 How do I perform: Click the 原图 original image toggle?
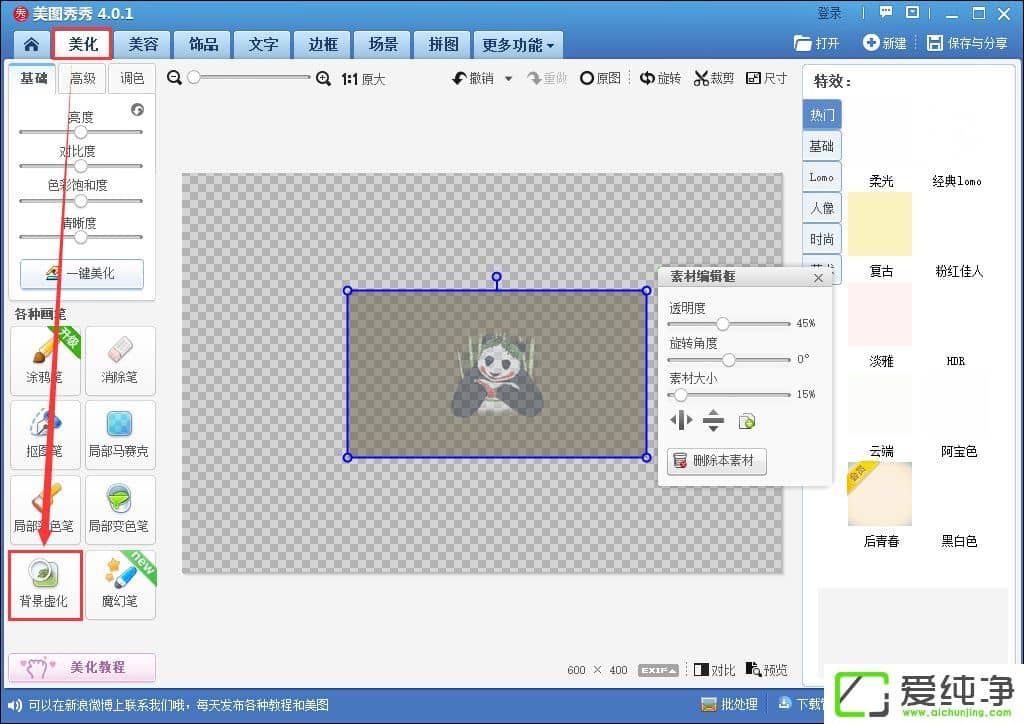pos(601,79)
